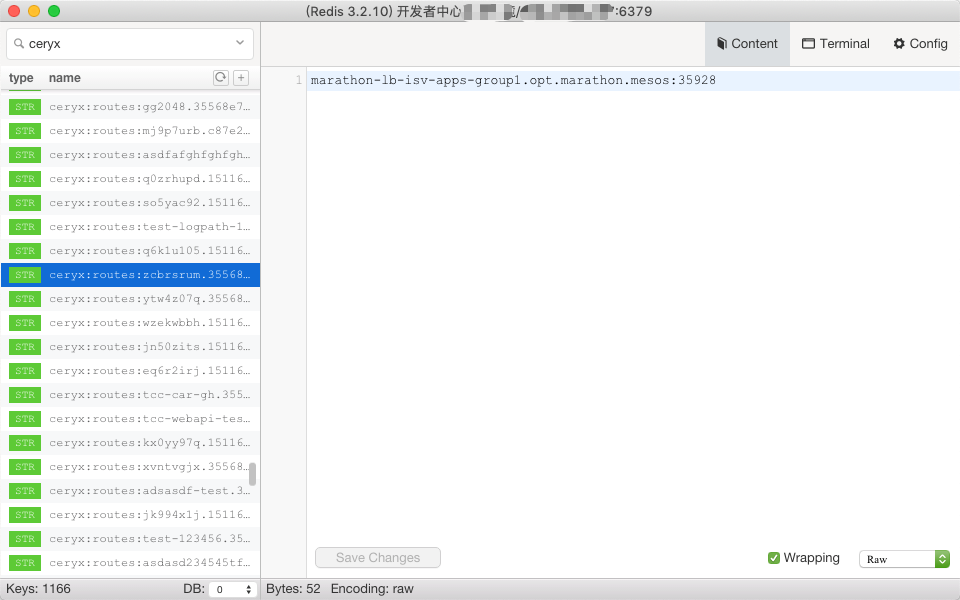Open the DB number selector
Screen dimensions: 960x600
[x=233, y=590]
